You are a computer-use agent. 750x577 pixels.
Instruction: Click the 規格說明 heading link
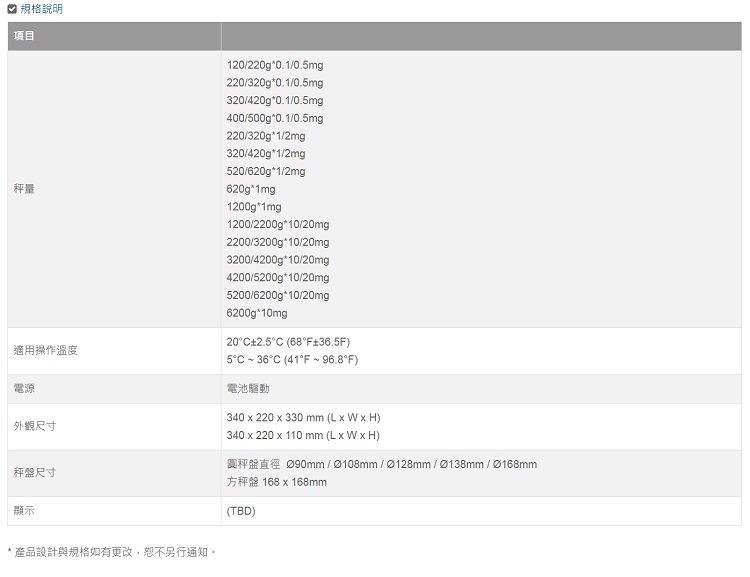coord(42,9)
